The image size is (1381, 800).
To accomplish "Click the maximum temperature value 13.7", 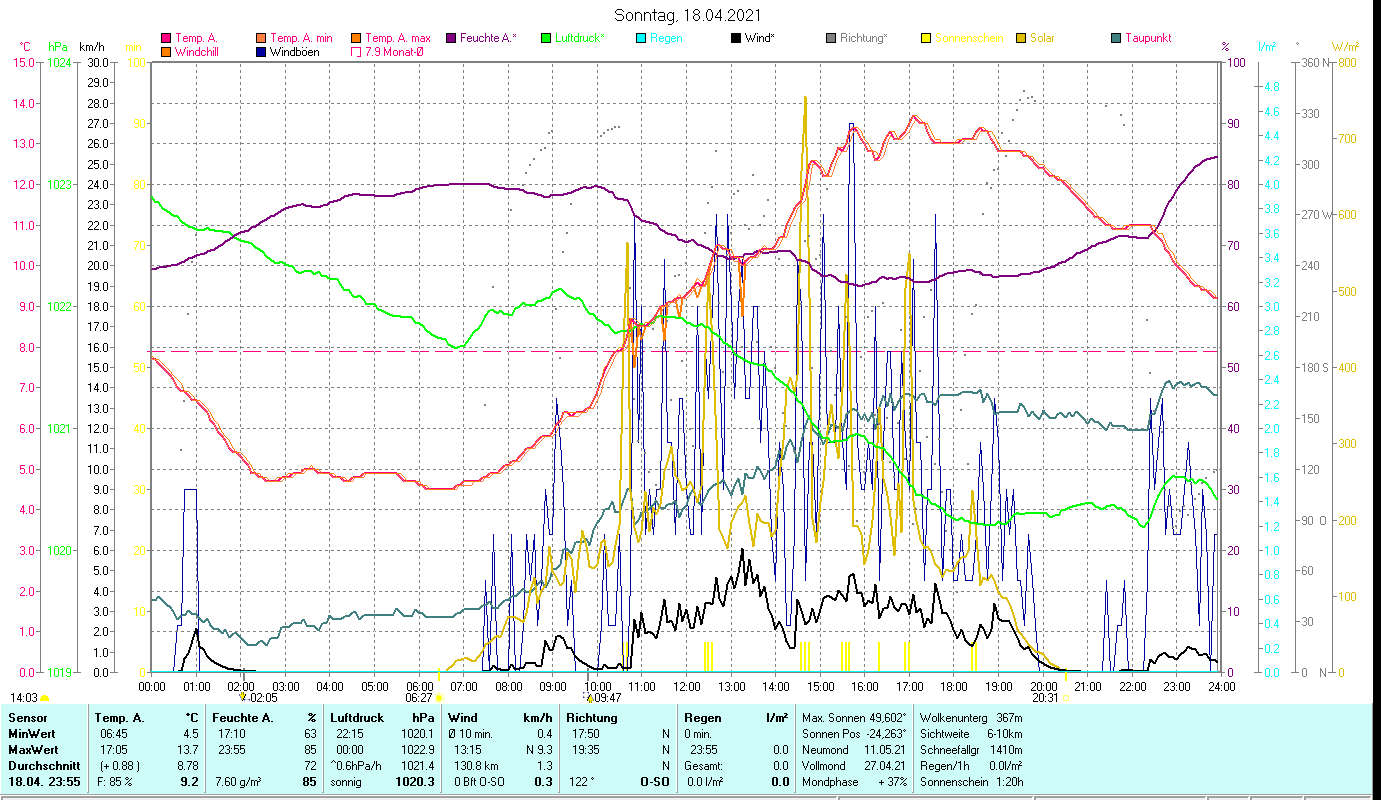I will tap(190, 749).
